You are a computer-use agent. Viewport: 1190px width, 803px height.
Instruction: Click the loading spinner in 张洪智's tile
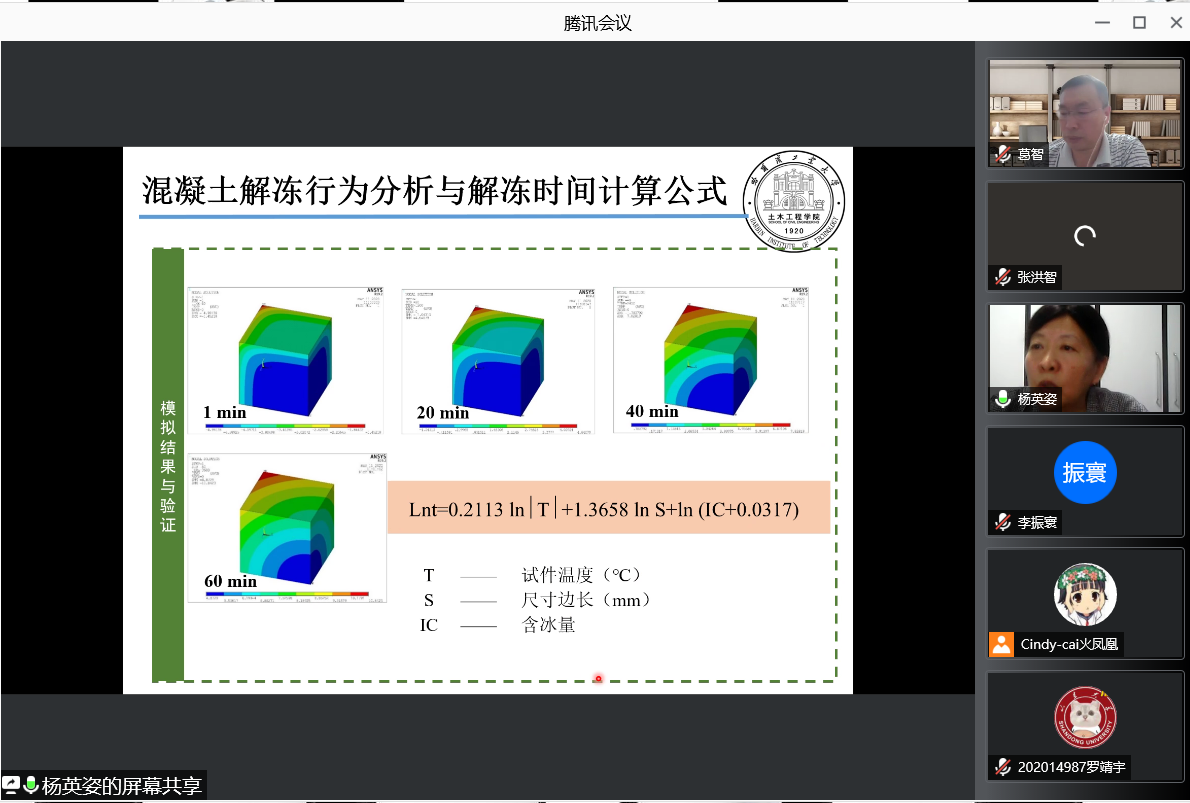click(x=1085, y=236)
